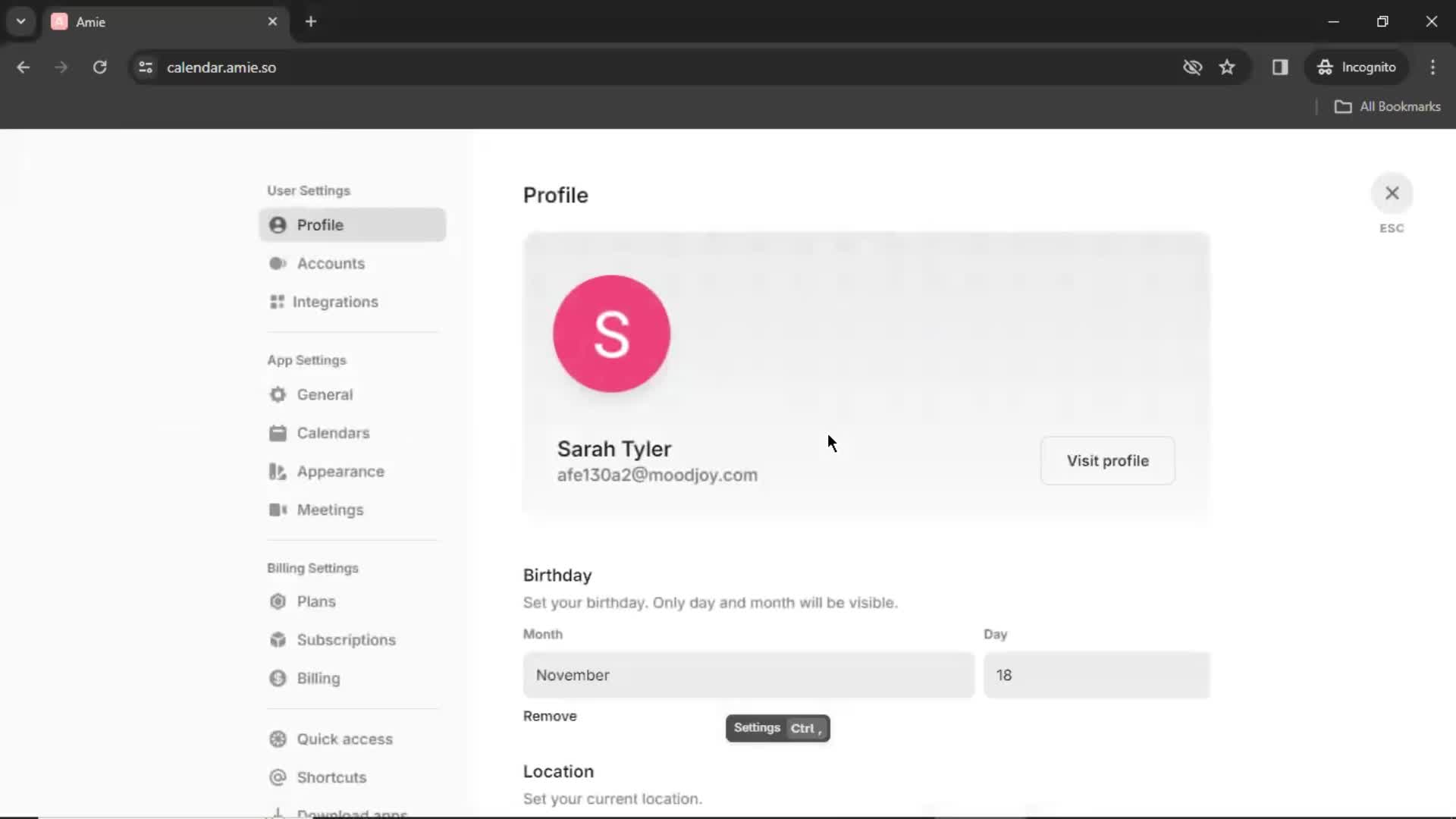This screenshot has width=1456, height=819.
Task: Click the Appearance sidebar icon
Action: click(x=277, y=471)
